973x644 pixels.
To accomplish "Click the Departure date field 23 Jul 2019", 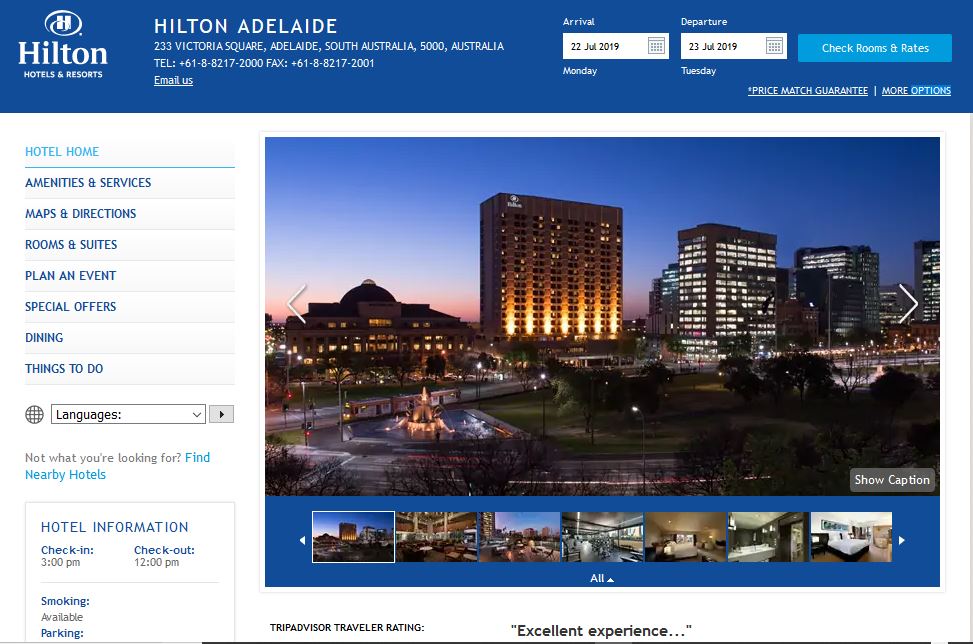I will point(733,46).
